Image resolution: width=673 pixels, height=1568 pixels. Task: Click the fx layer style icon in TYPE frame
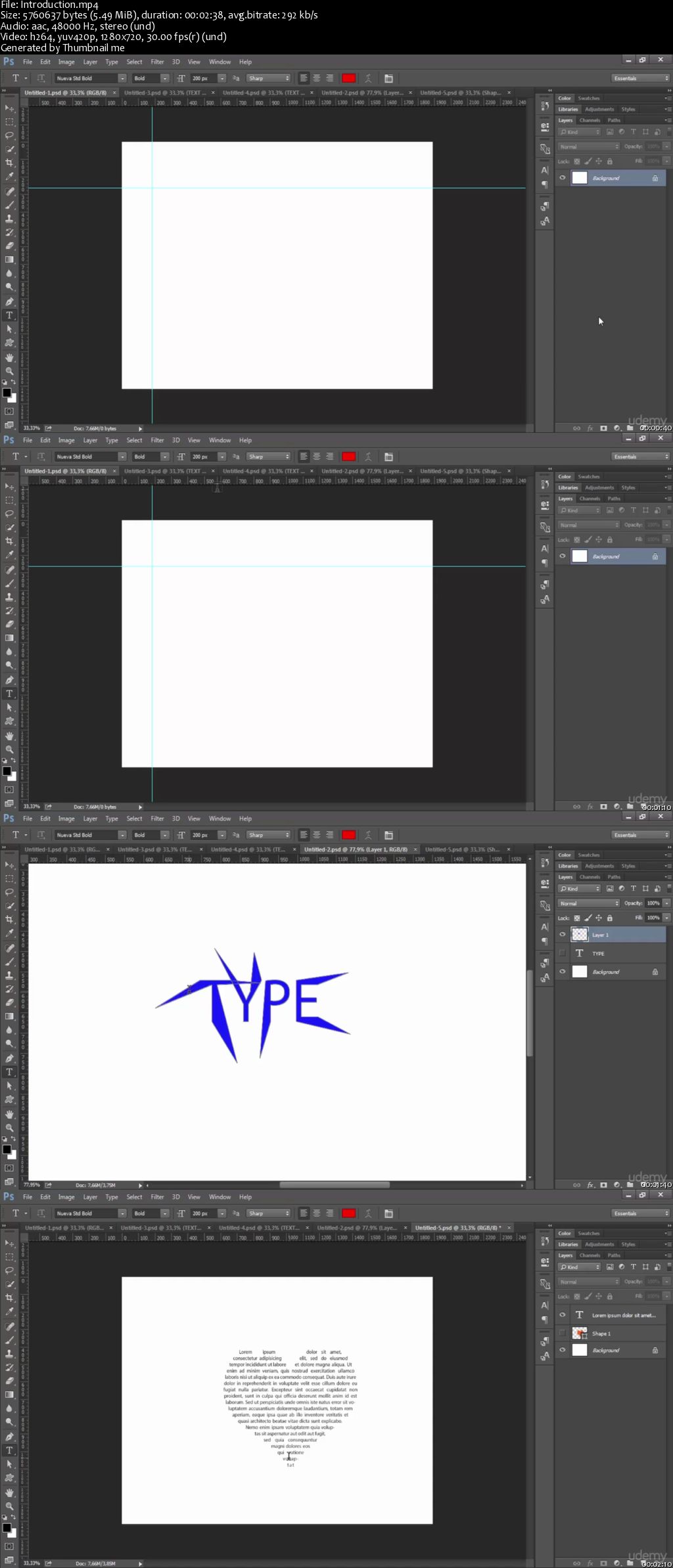(x=590, y=1185)
